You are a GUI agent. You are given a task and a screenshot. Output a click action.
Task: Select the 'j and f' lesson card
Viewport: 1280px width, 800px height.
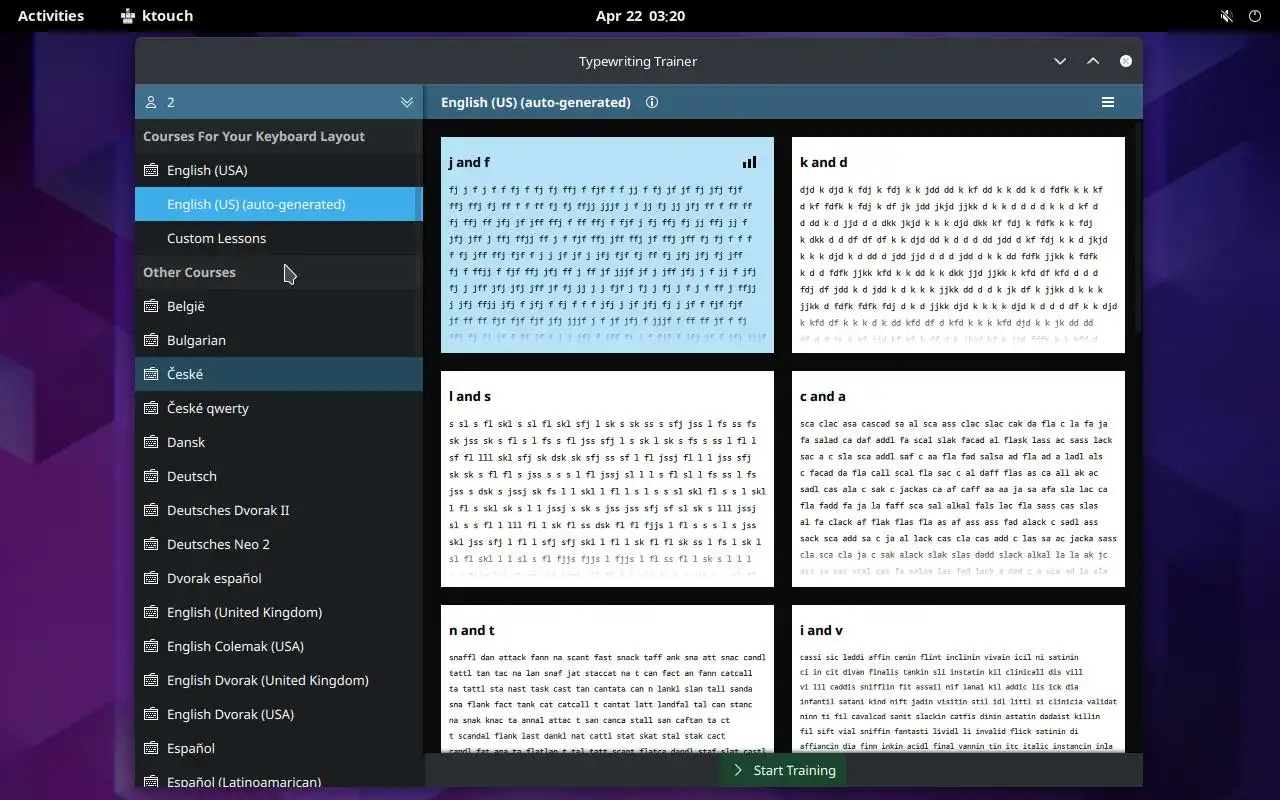tap(607, 245)
